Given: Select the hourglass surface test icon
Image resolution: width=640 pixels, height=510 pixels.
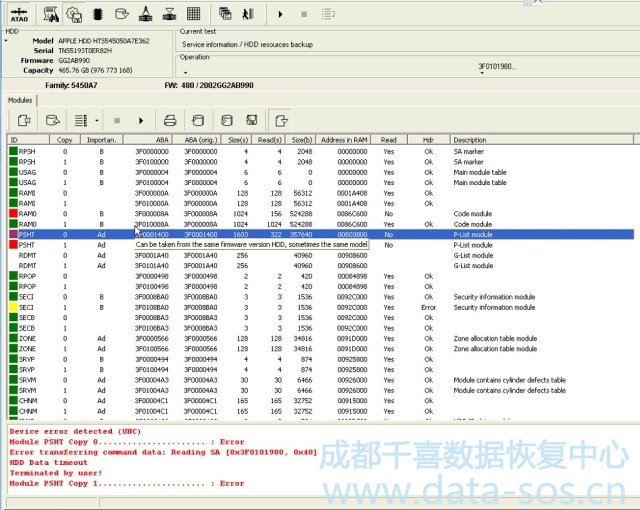Looking at the screenshot, I should pos(169,15).
